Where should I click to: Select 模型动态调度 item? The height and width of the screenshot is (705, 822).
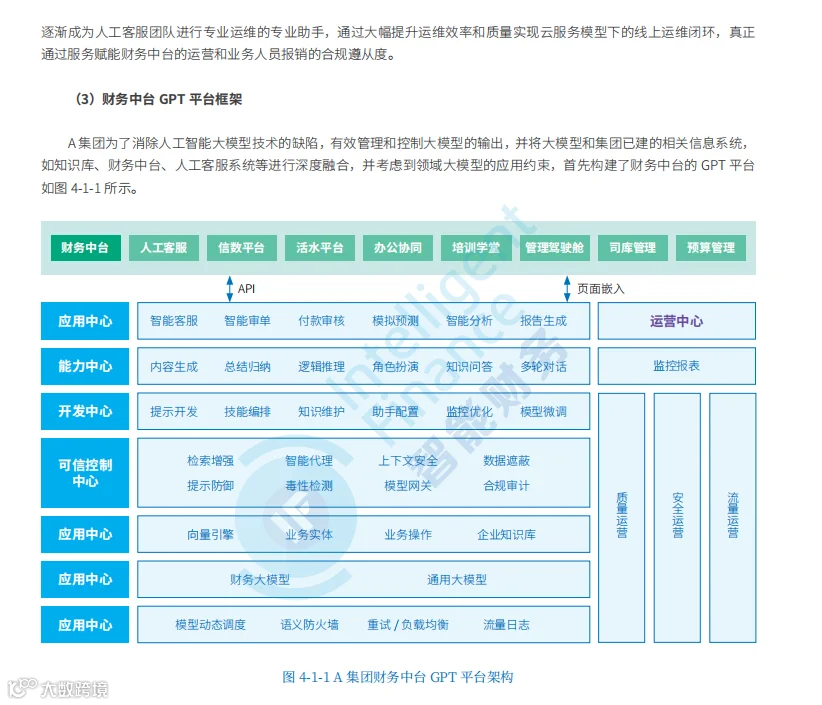click(210, 625)
